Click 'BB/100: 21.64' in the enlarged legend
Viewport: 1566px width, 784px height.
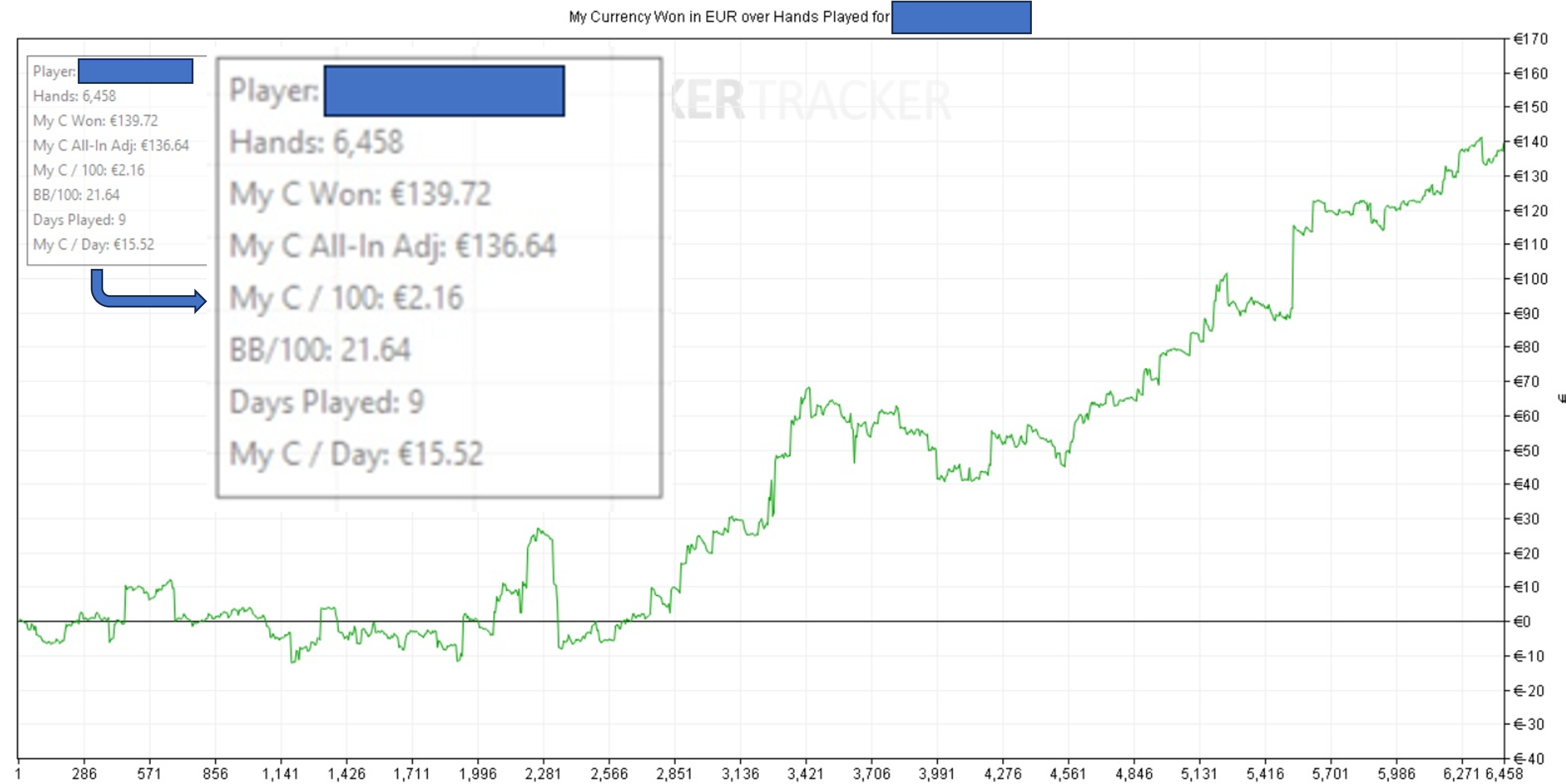(320, 350)
